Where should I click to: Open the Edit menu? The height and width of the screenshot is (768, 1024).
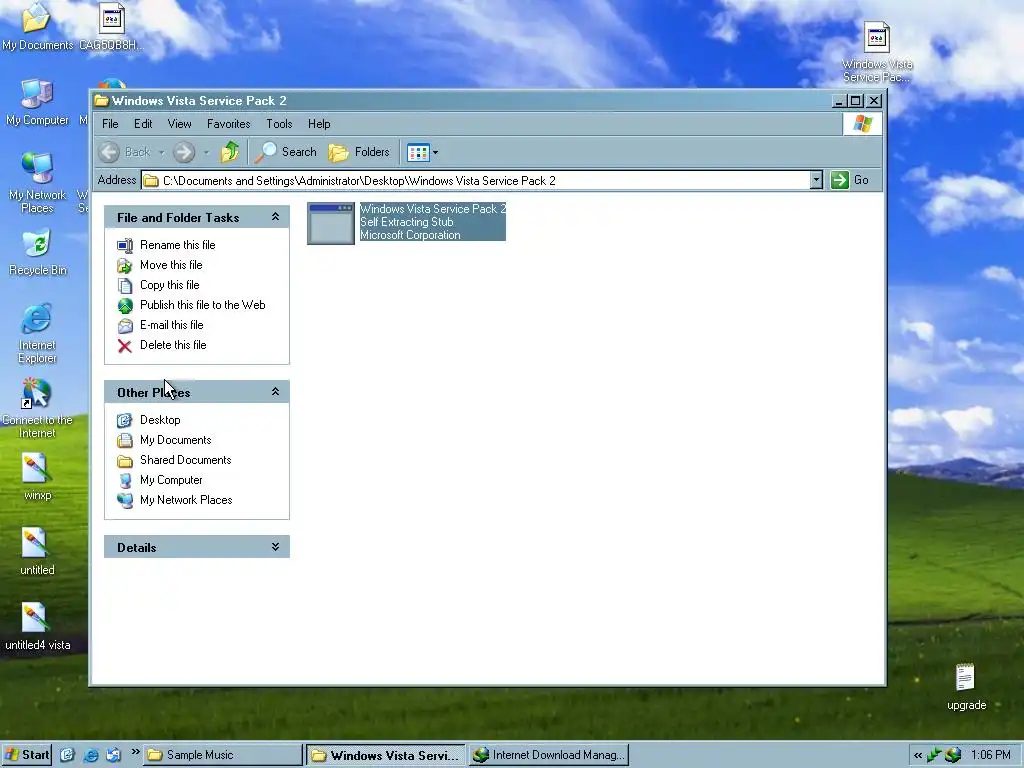[143, 124]
